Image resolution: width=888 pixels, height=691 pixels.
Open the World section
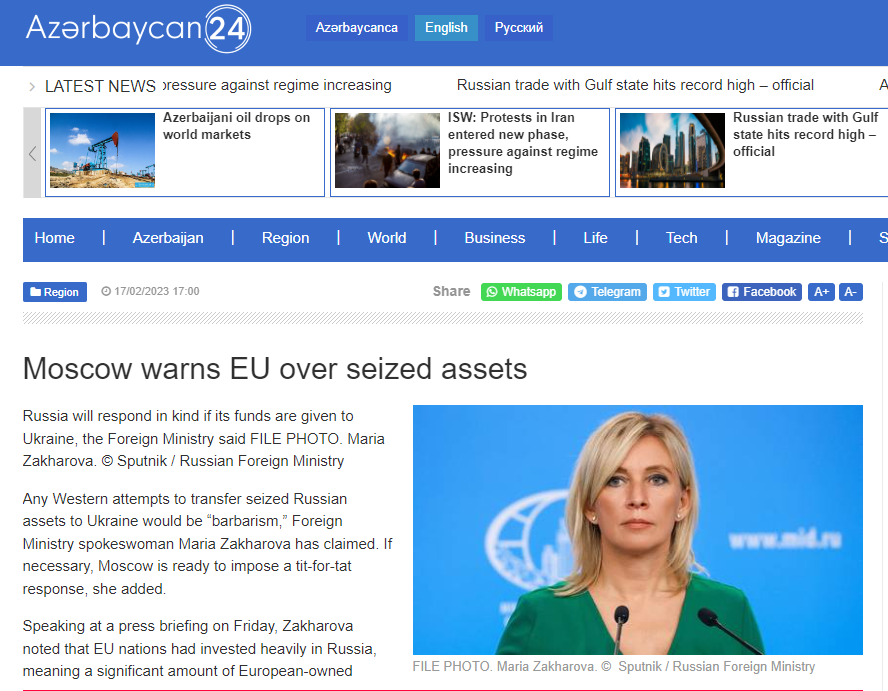click(x=387, y=238)
